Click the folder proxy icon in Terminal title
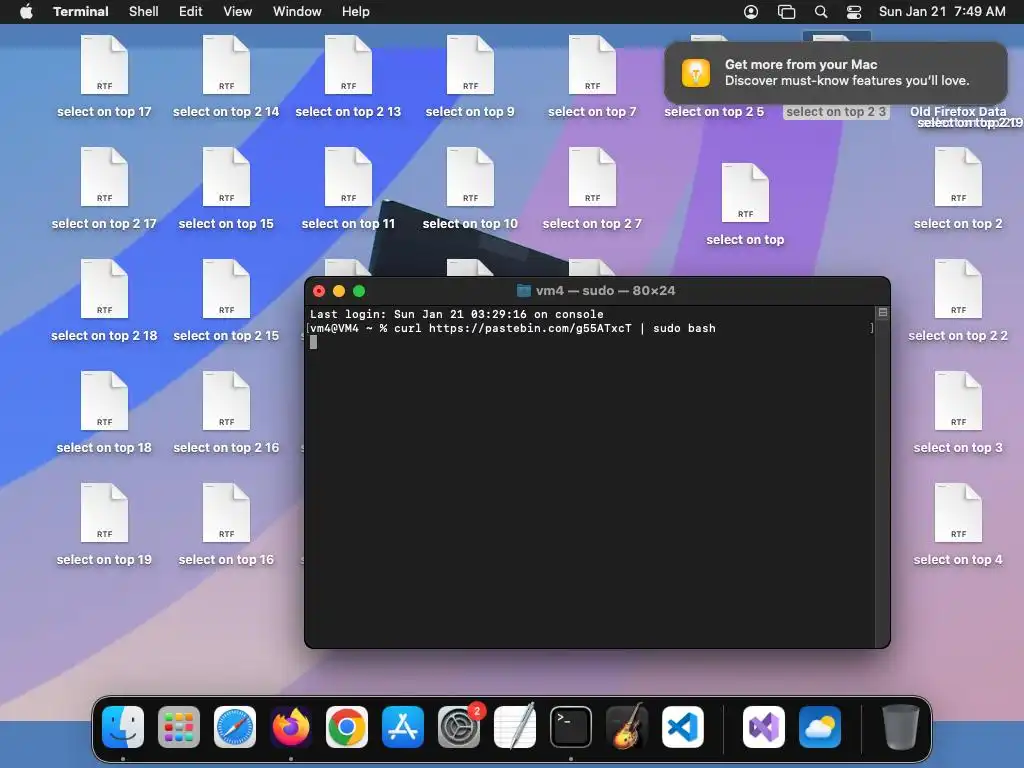The height and width of the screenshot is (768, 1024). (524, 291)
